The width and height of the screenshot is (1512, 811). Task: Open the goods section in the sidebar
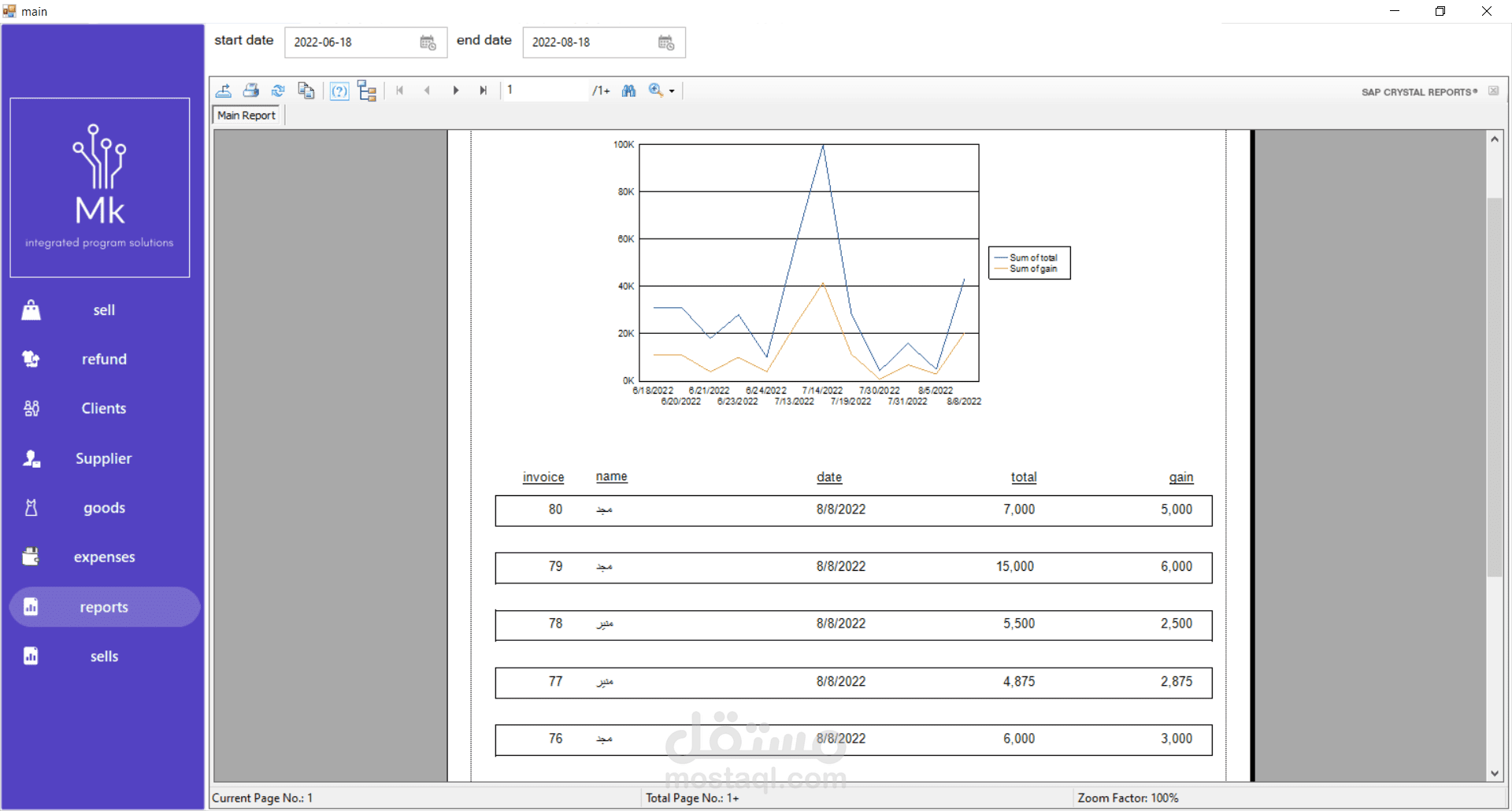tap(103, 508)
